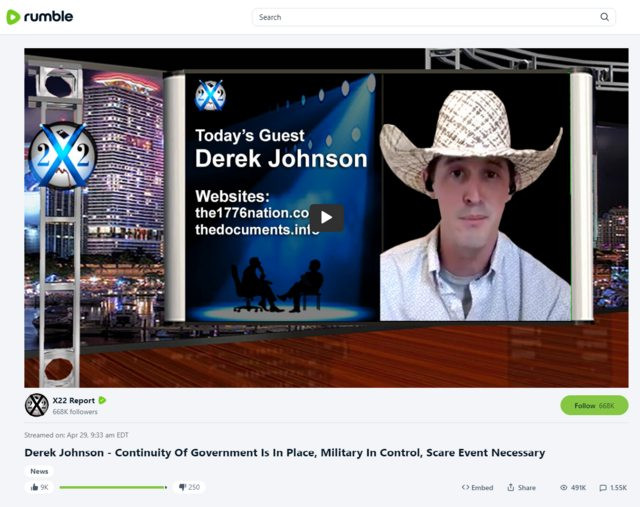Open the X22 Report channel avatar
Viewport: 640px width, 507px height.
point(36,405)
